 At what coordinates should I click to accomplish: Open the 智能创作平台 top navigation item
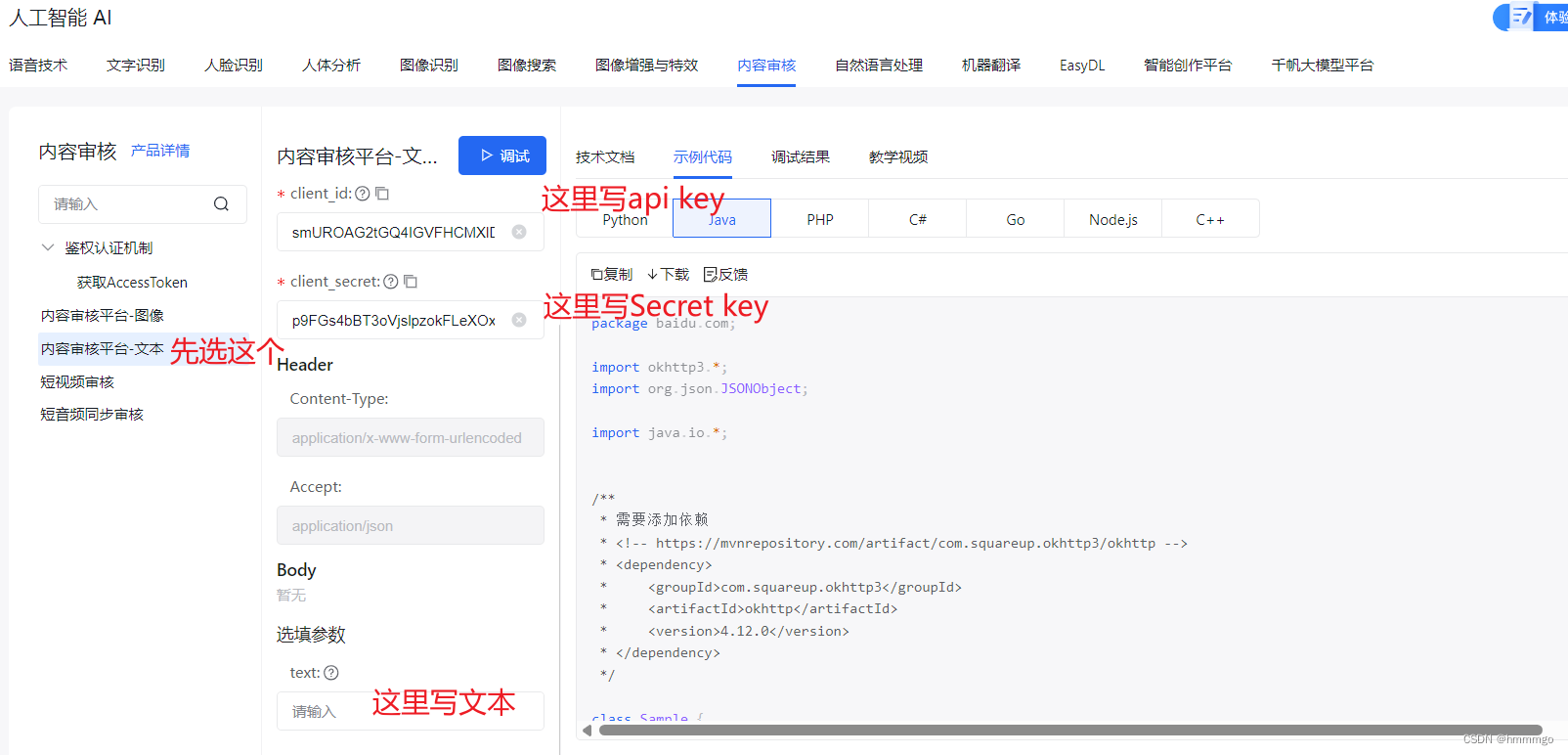click(1188, 66)
